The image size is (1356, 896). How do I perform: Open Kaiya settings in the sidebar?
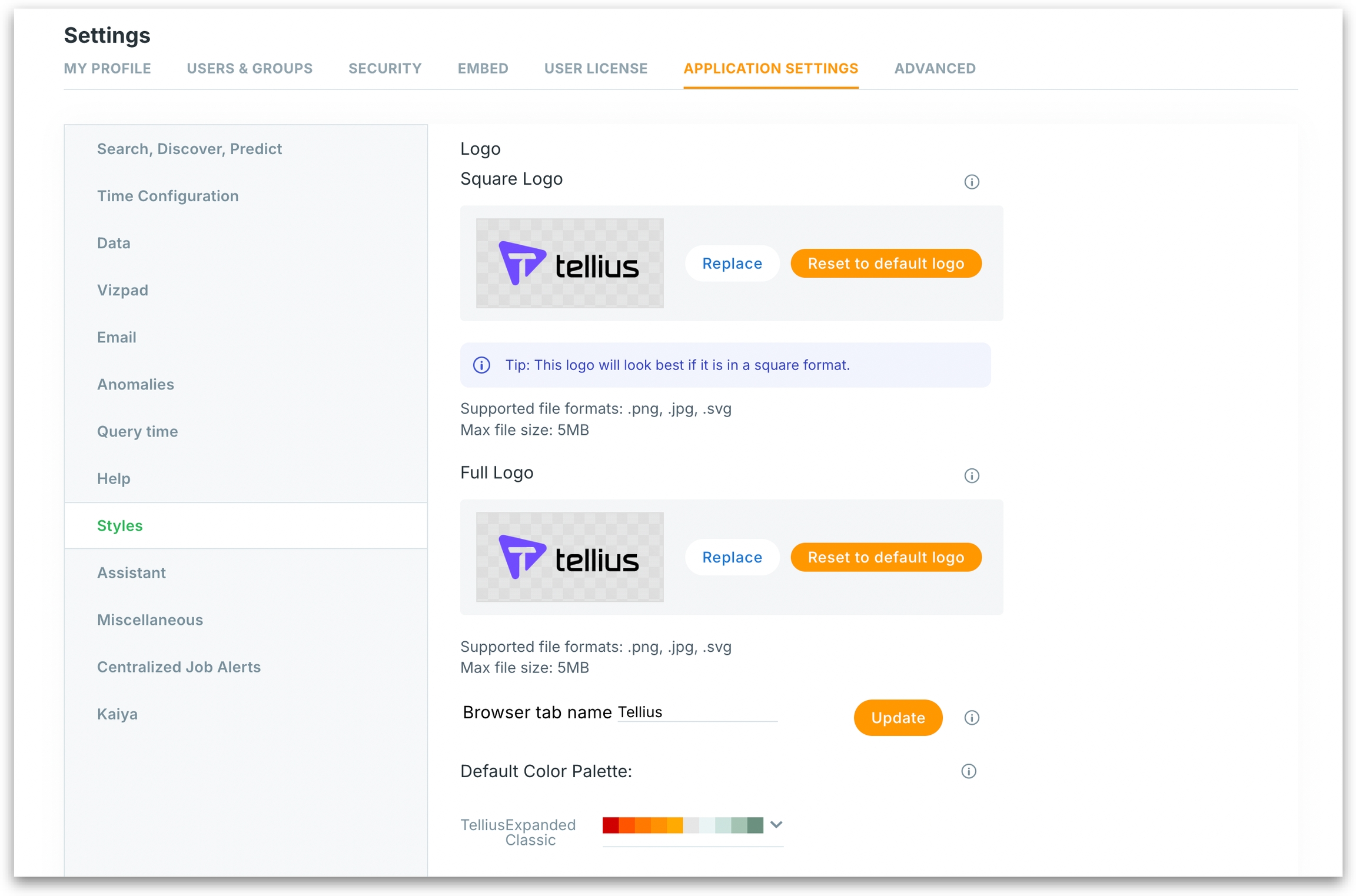(x=117, y=714)
